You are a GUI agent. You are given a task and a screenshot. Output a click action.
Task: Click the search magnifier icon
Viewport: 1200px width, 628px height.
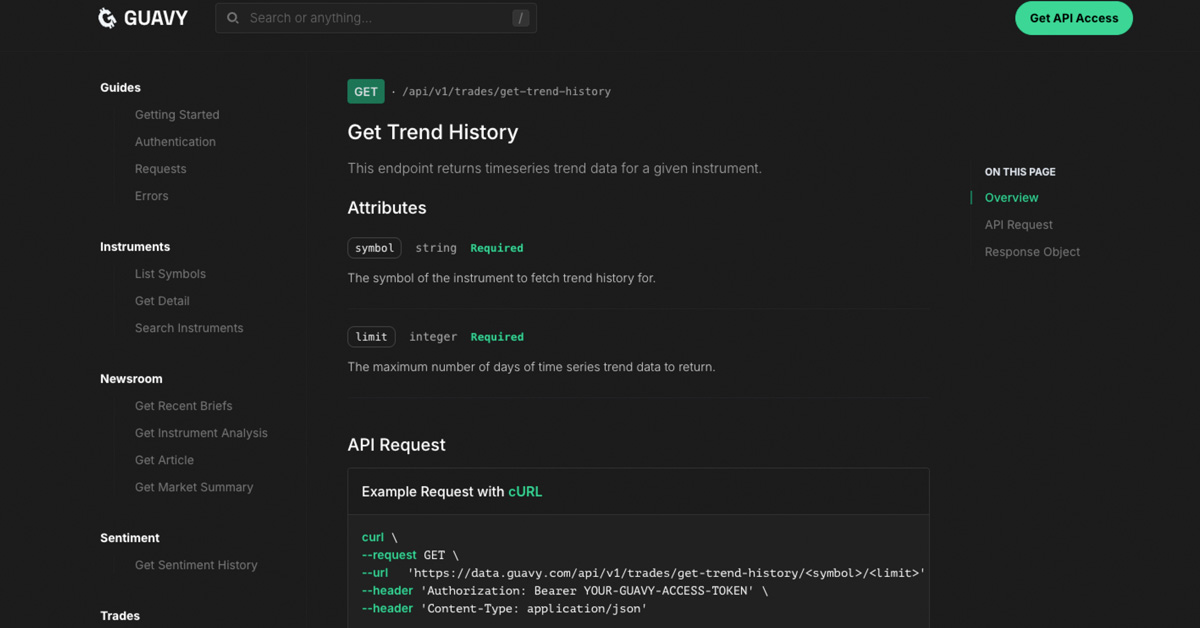click(233, 18)
